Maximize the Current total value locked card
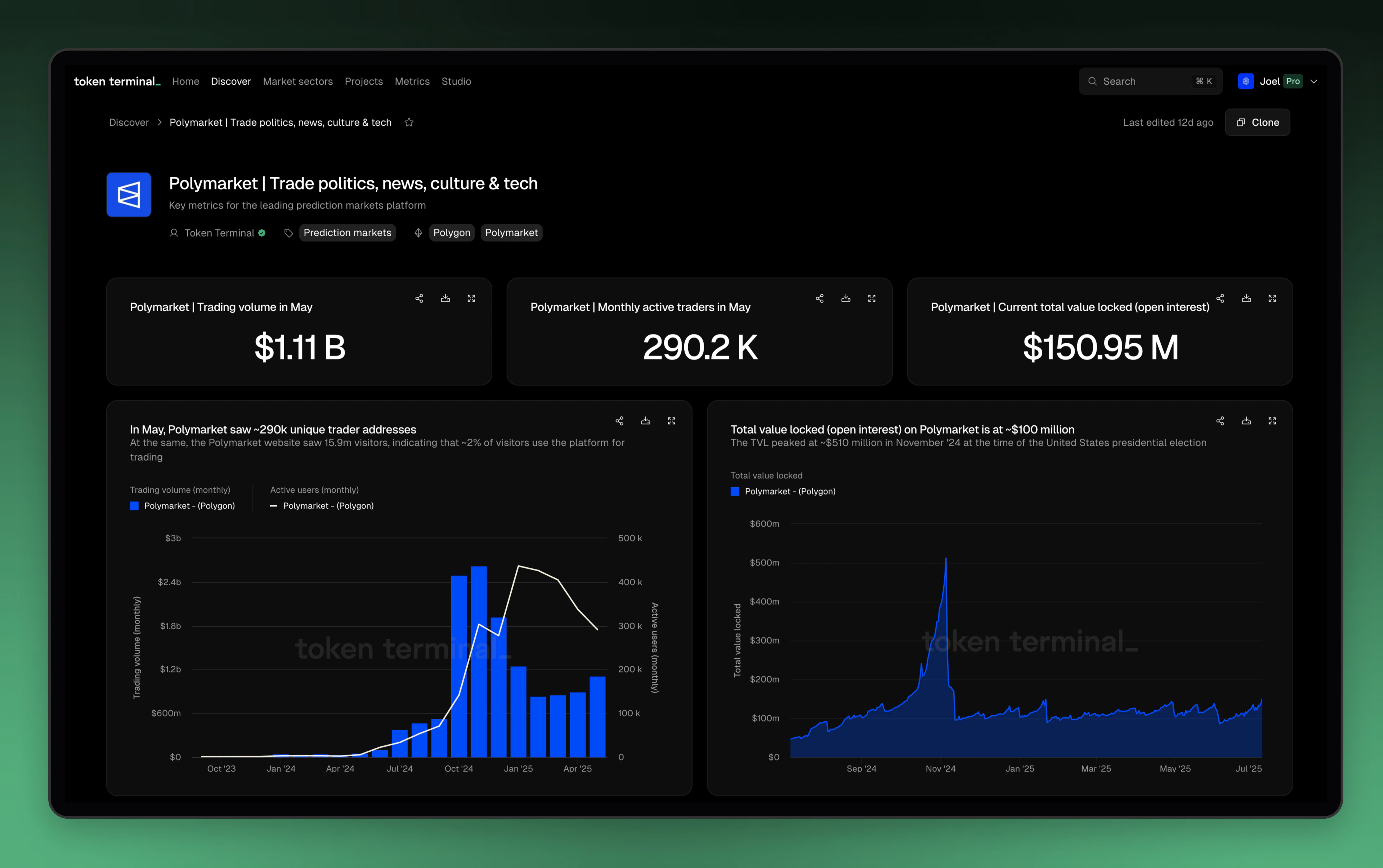This screenshot has height=868, width=1383. click(x=1272, y=299)
